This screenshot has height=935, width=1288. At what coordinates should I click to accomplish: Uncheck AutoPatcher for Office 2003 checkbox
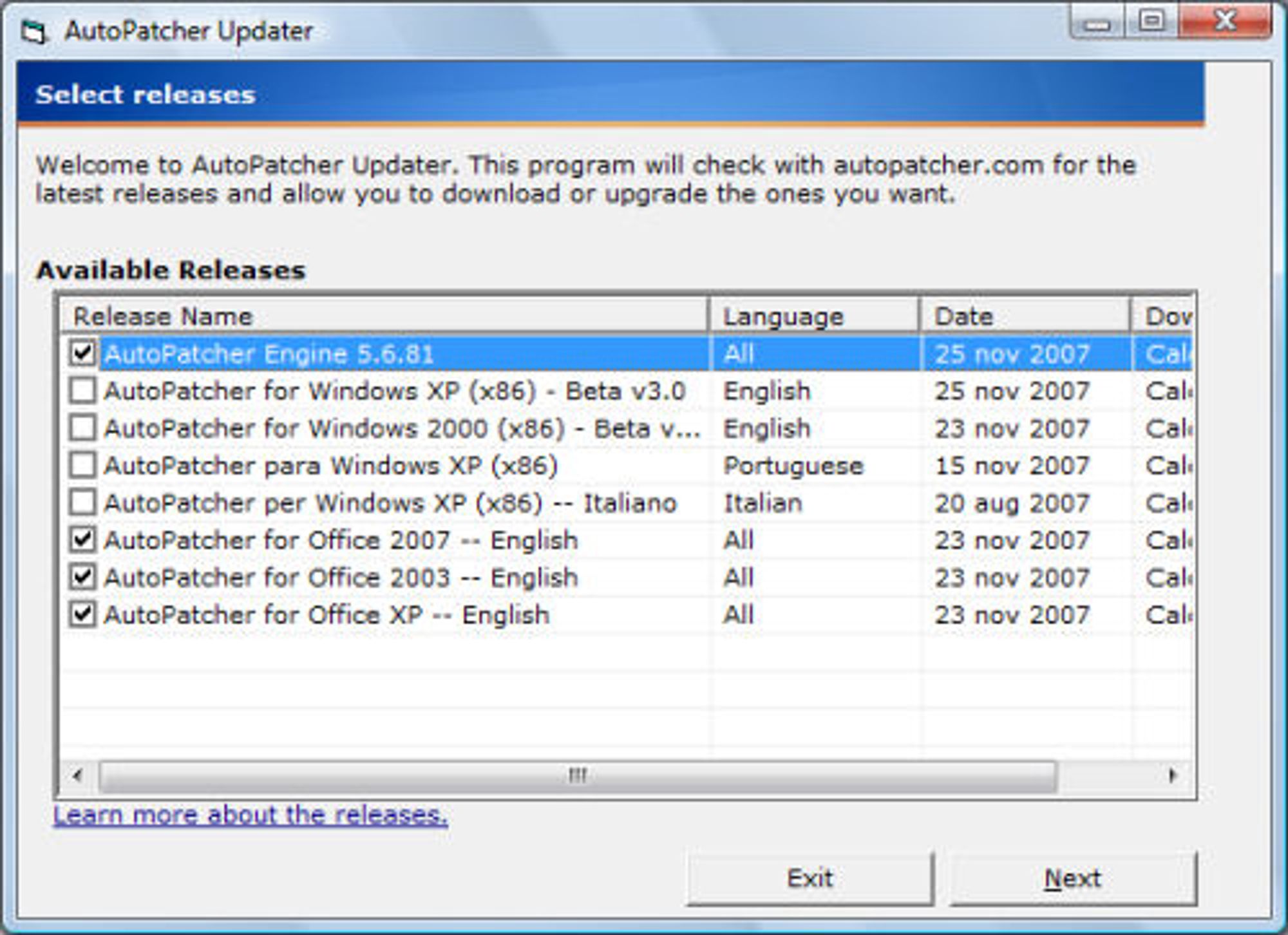tap(82, 577)
